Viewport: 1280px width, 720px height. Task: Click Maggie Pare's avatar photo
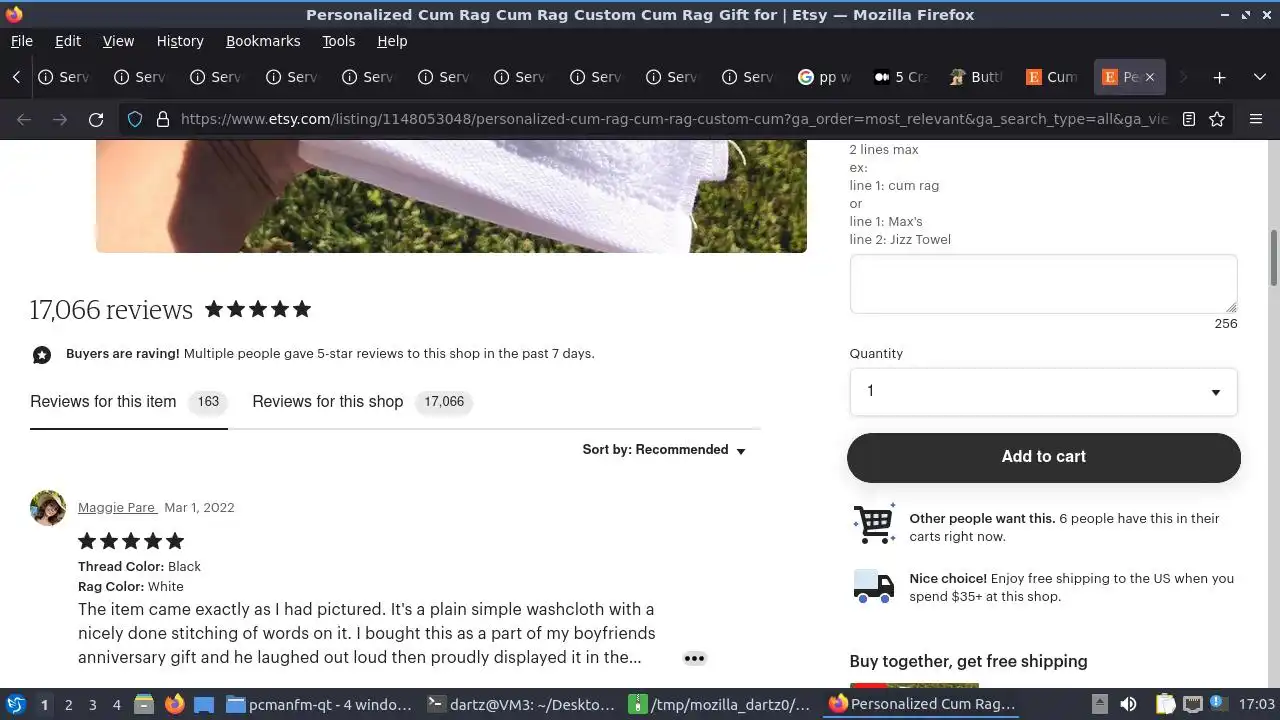48,508
